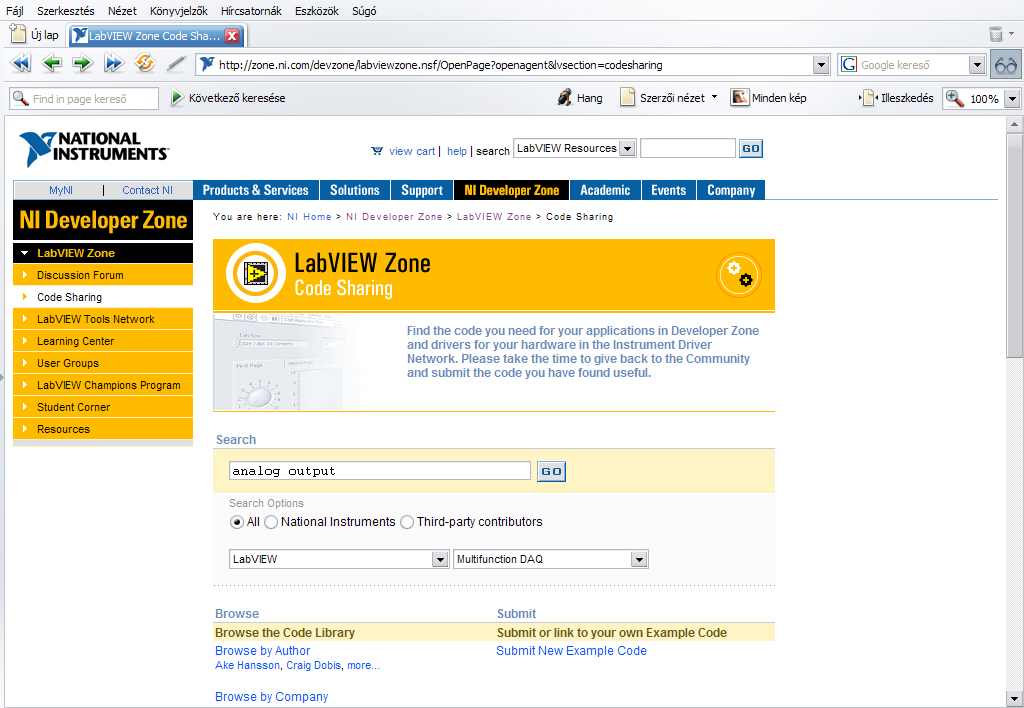The width and height of the screenshot is (1024, 708).
Task: Open the closed tabs trash icon
Action: click(x=995, y=33)
